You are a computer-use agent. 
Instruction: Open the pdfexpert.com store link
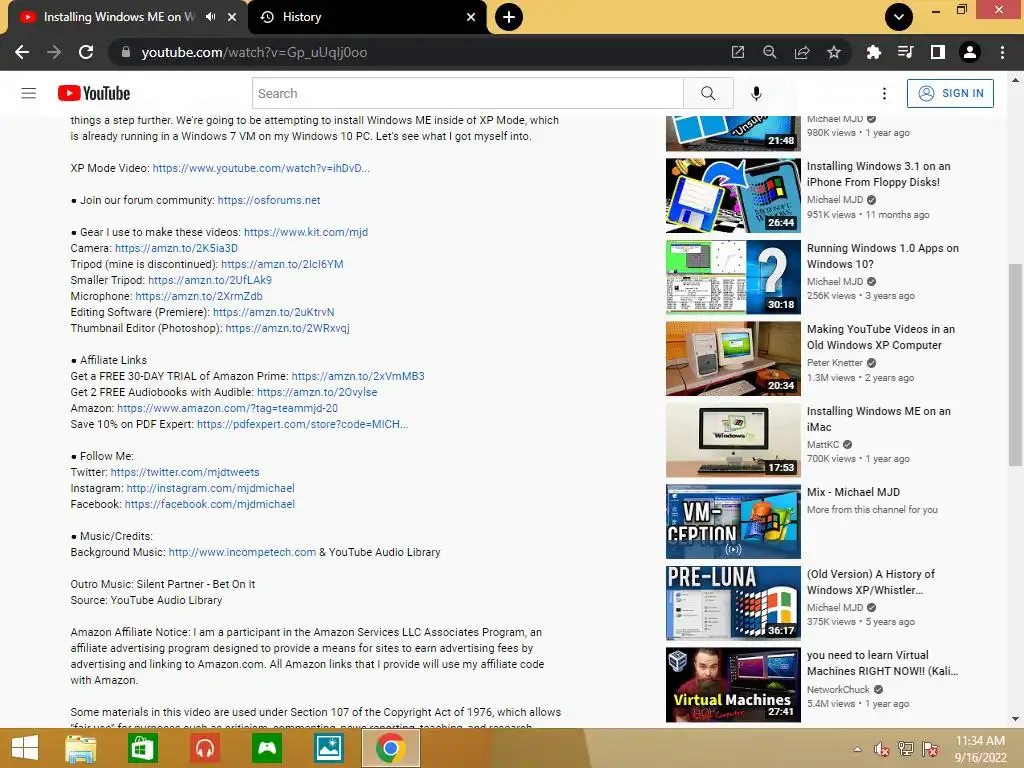coord(302,424)
